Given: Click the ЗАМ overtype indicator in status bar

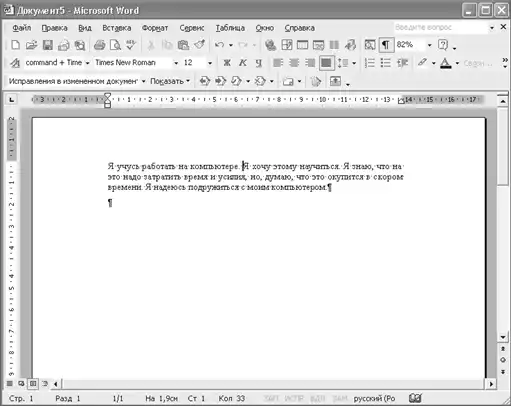Looking at the screenshot, I should point(340,398).
